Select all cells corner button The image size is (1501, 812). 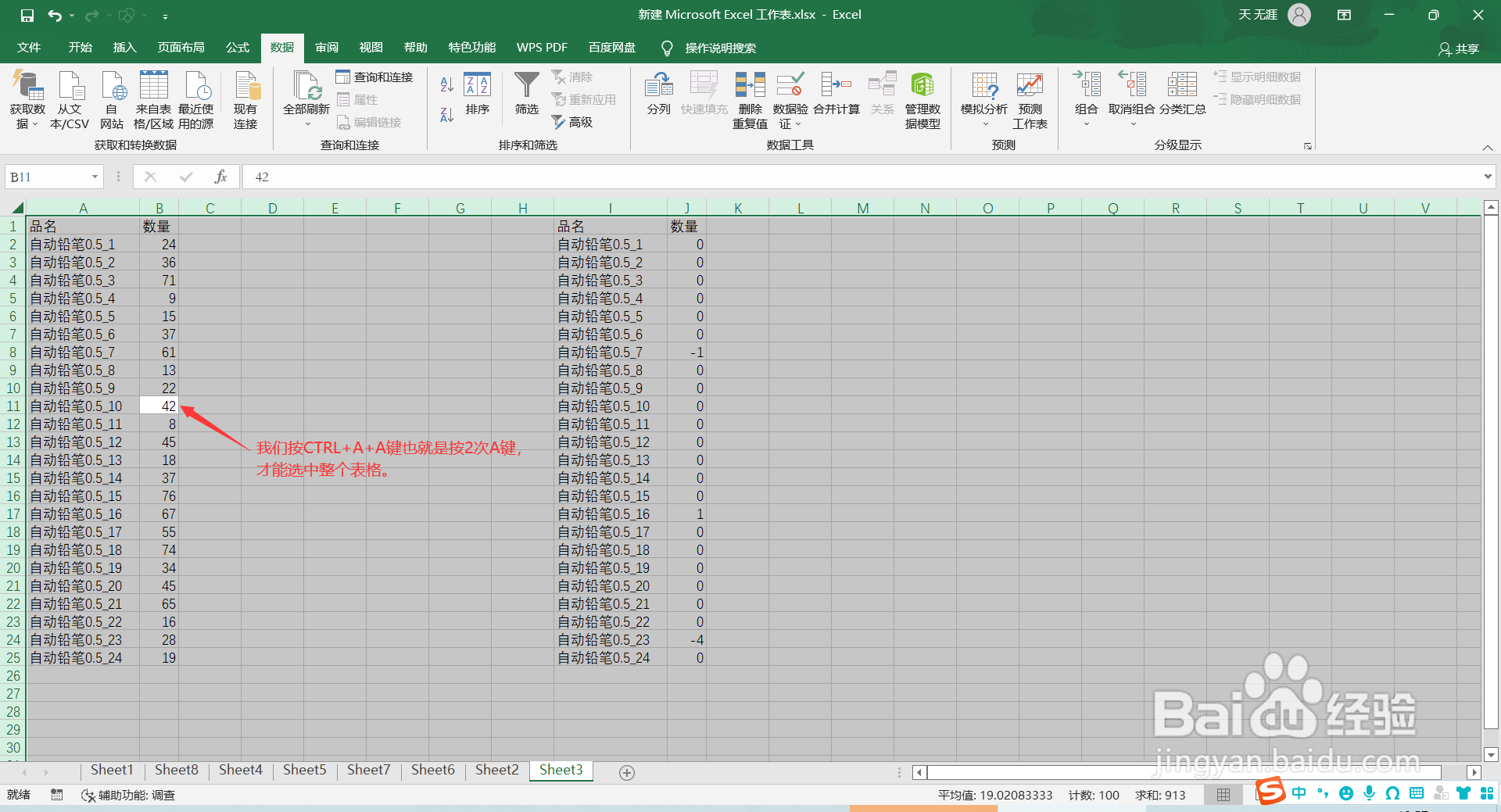(x=16, y=208)
